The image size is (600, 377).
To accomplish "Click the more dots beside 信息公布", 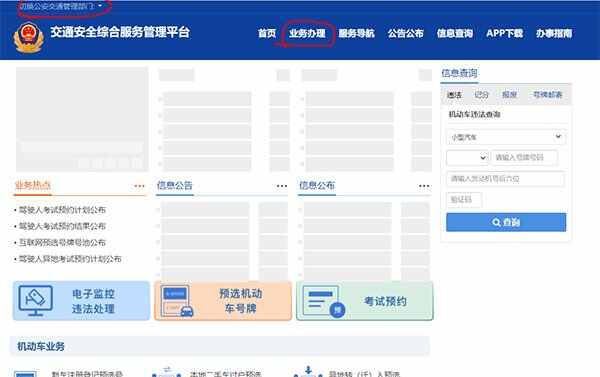I will pyautogui.click(x=424, y=186).
